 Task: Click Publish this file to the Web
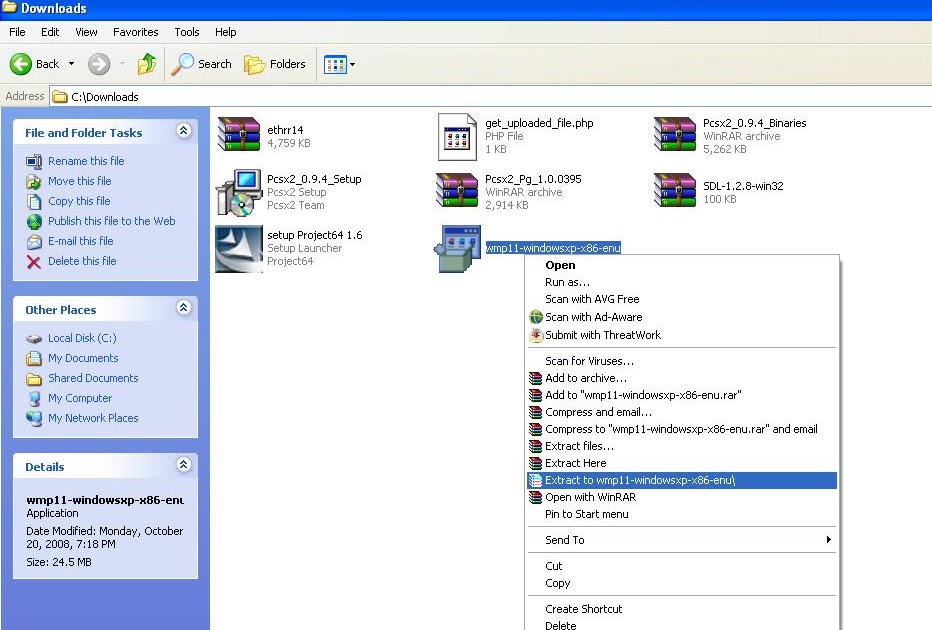112,221
